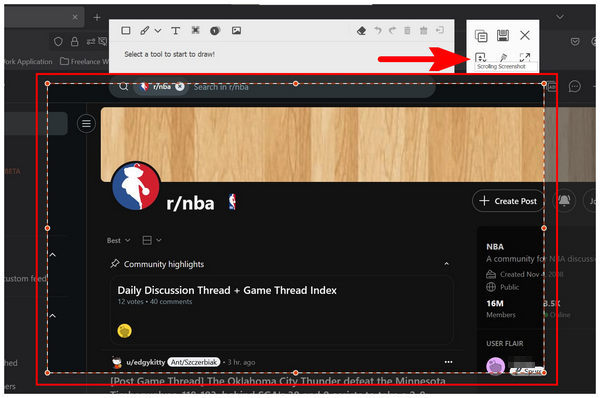Select the rectangle drawing tool
600x398 pixels.
point(126,31)
